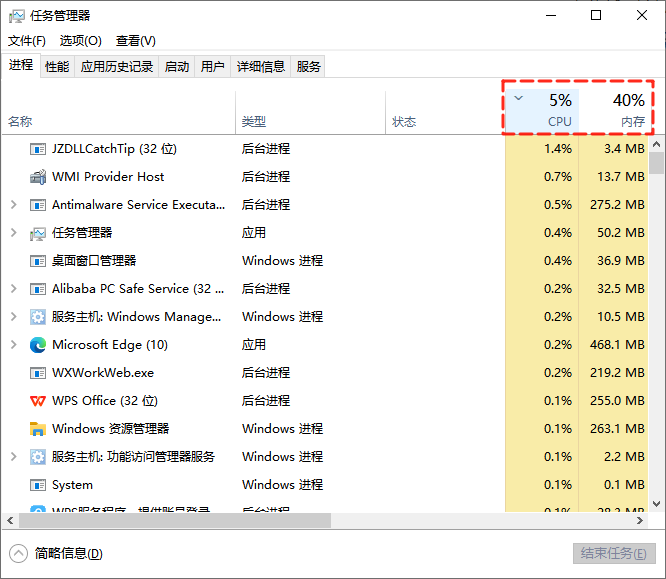Click the WMI Provider Host icon
The image size is (666, 579).
38,177
